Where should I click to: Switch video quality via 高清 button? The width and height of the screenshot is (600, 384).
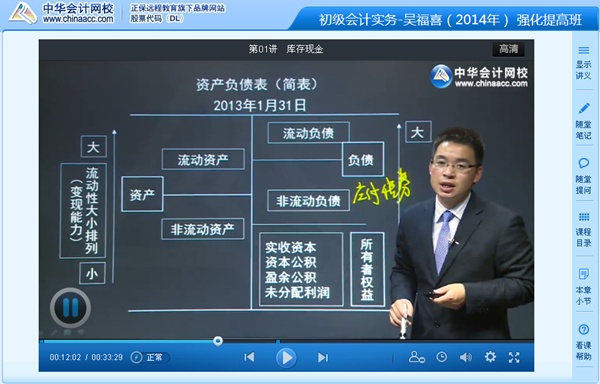pos(509,49)
